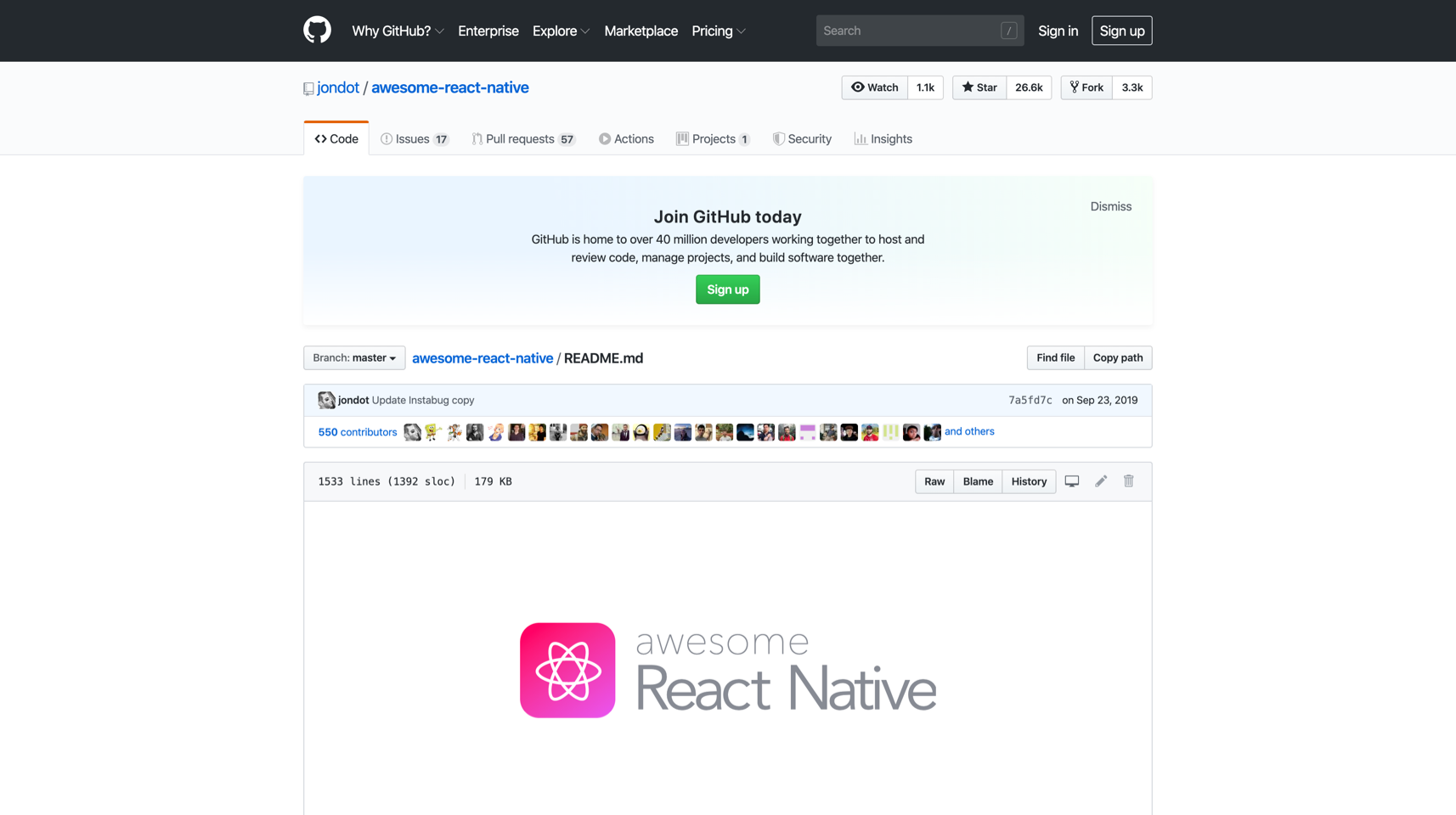Open the Pull requests tab
Viewport: 1456px width, 815px height.
click(x=522, y=139)
